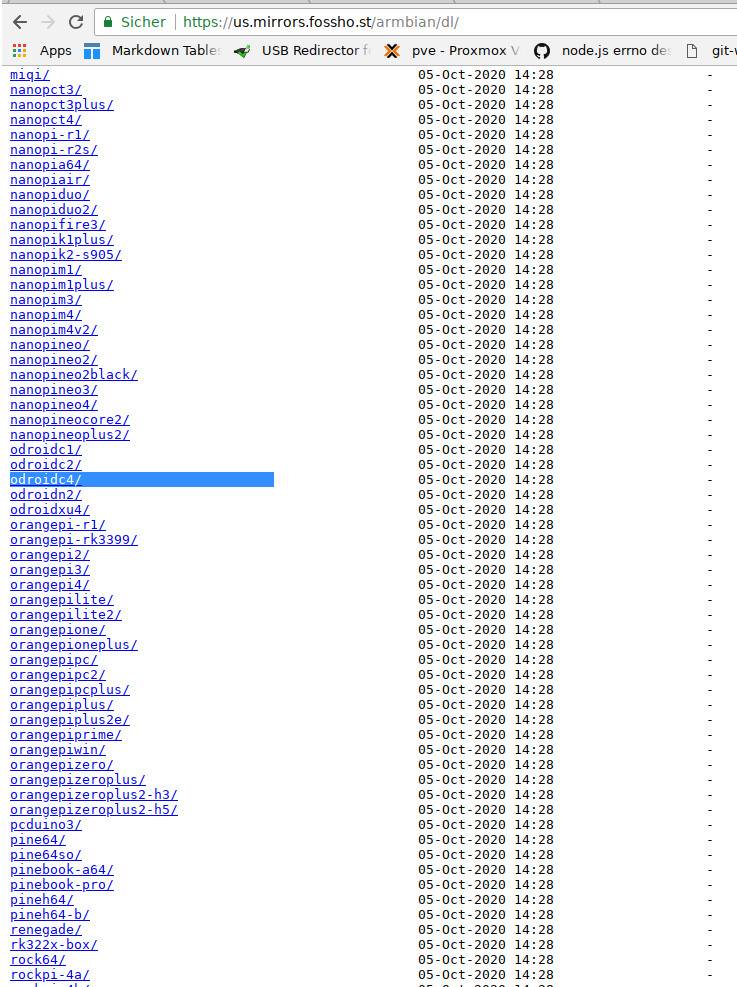The height and width of the screenshot is (987, 737).
Task: Open the Apps grid bookmark
Action: (x=42, y=50)
